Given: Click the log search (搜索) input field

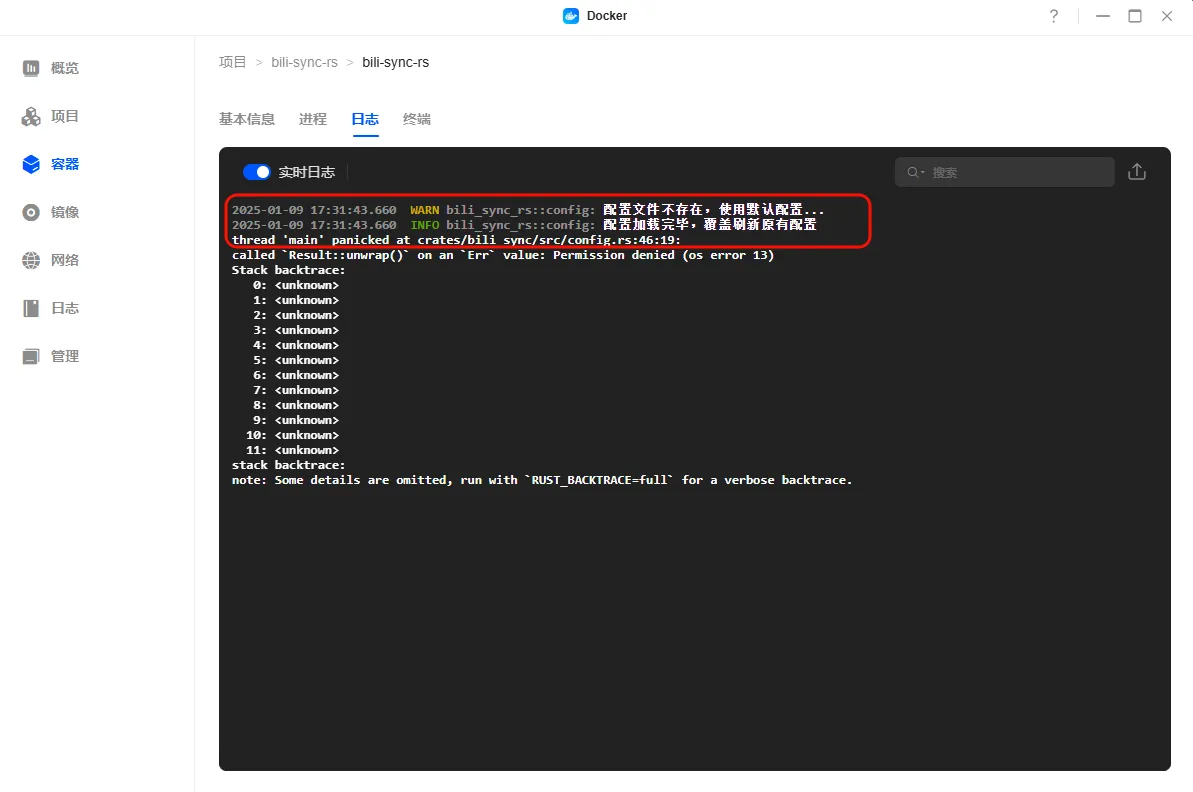Looking at the screenshot, I should (1015, 172).
